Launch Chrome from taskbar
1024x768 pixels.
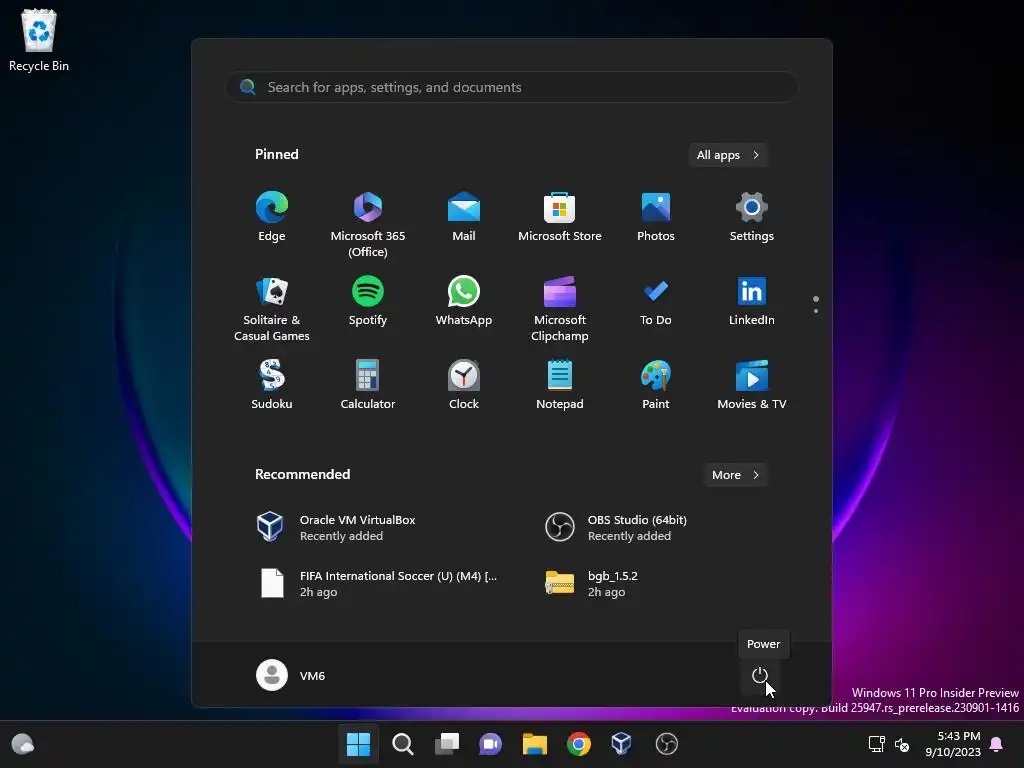coord(579,744)
